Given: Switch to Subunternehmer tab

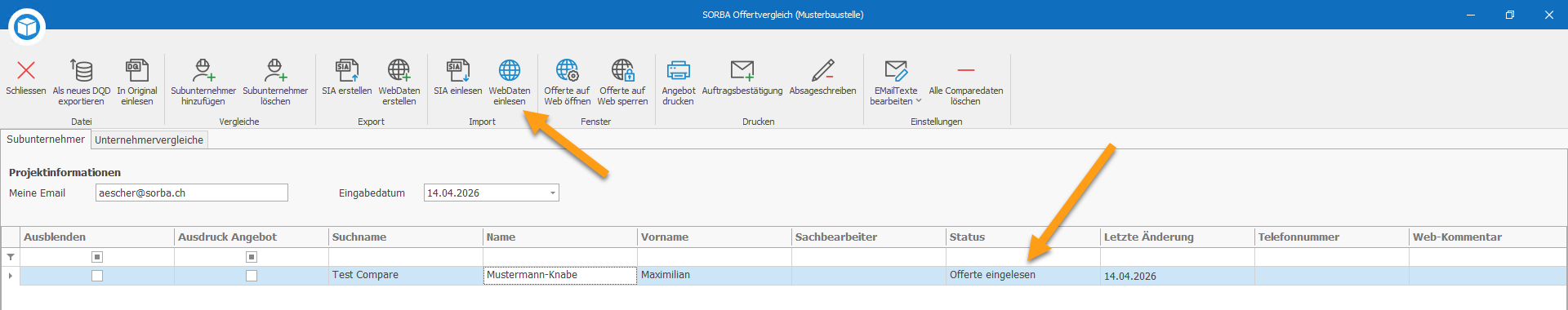Looking at the screenshot, I should 46,139.
